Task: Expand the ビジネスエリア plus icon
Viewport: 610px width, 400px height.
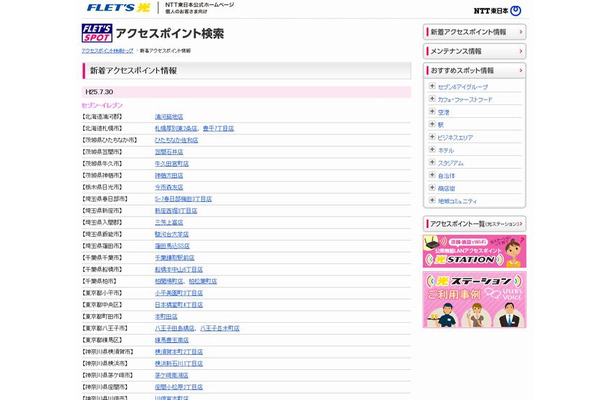Action: click(432, 137)
